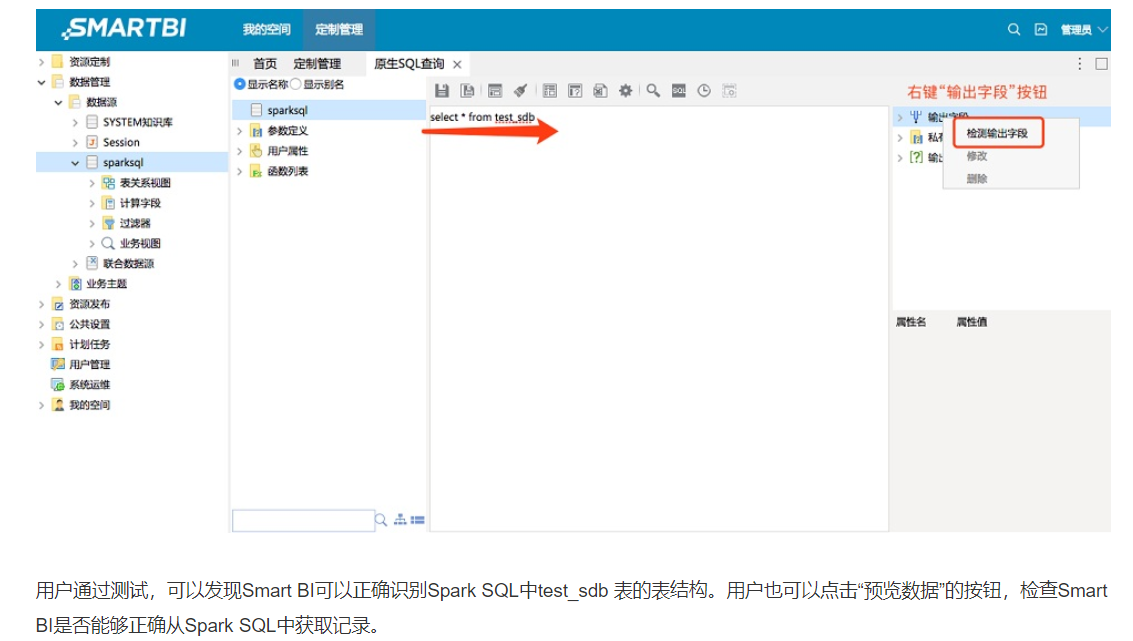Click the save-as toolbar icon

[468, 90]
